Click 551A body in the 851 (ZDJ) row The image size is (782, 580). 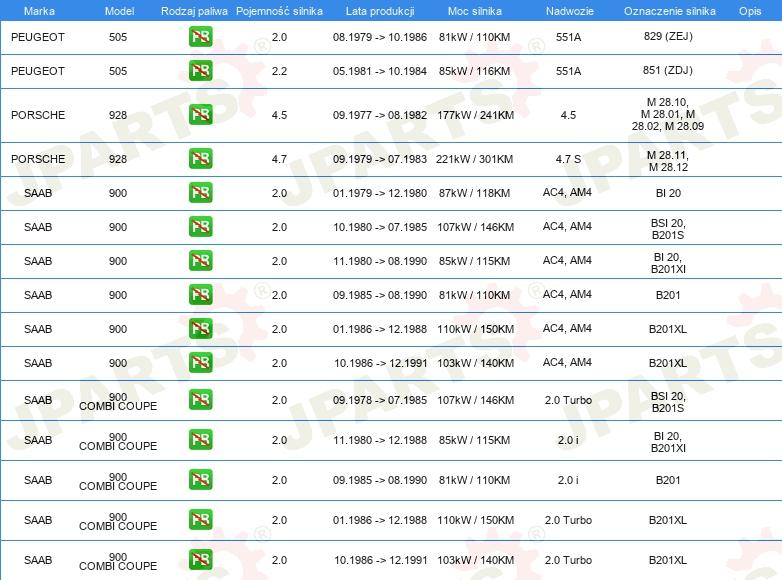[x=568, y=71]
